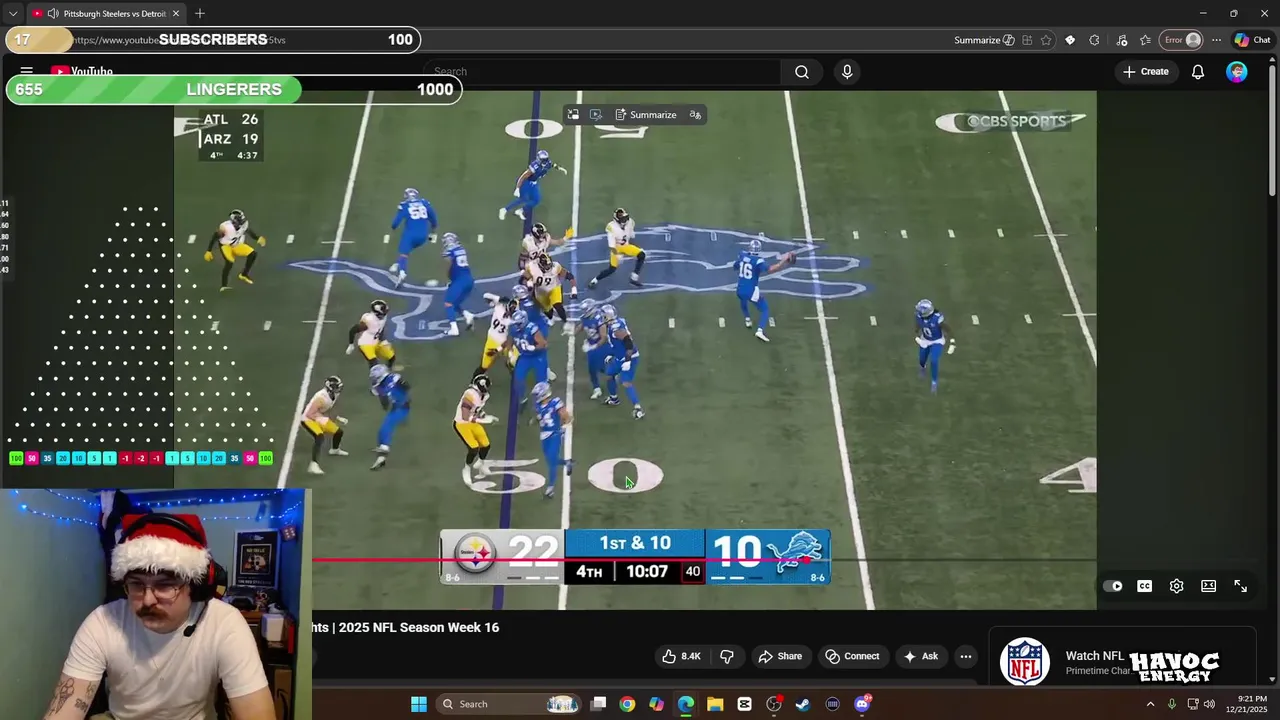Open the more actions ellipsis under the video
This screenshot has height=720, width=1280.
[966, 656]
